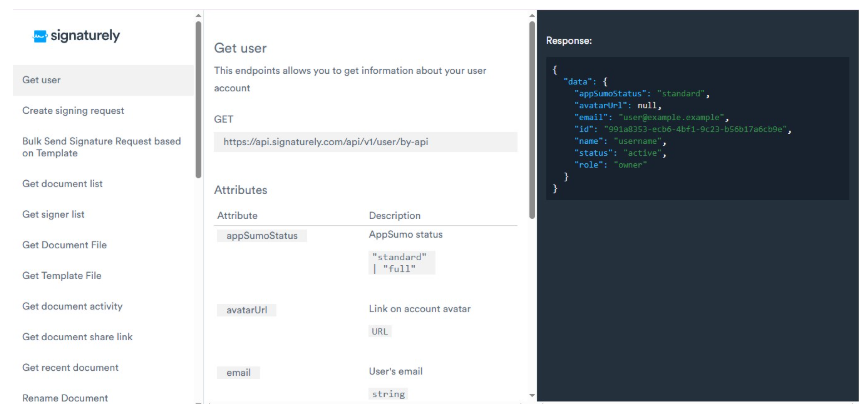The image size is (866, 407).
Task: Click the JSON response code block
Action: pyautogui.click(x=697, y=128)
